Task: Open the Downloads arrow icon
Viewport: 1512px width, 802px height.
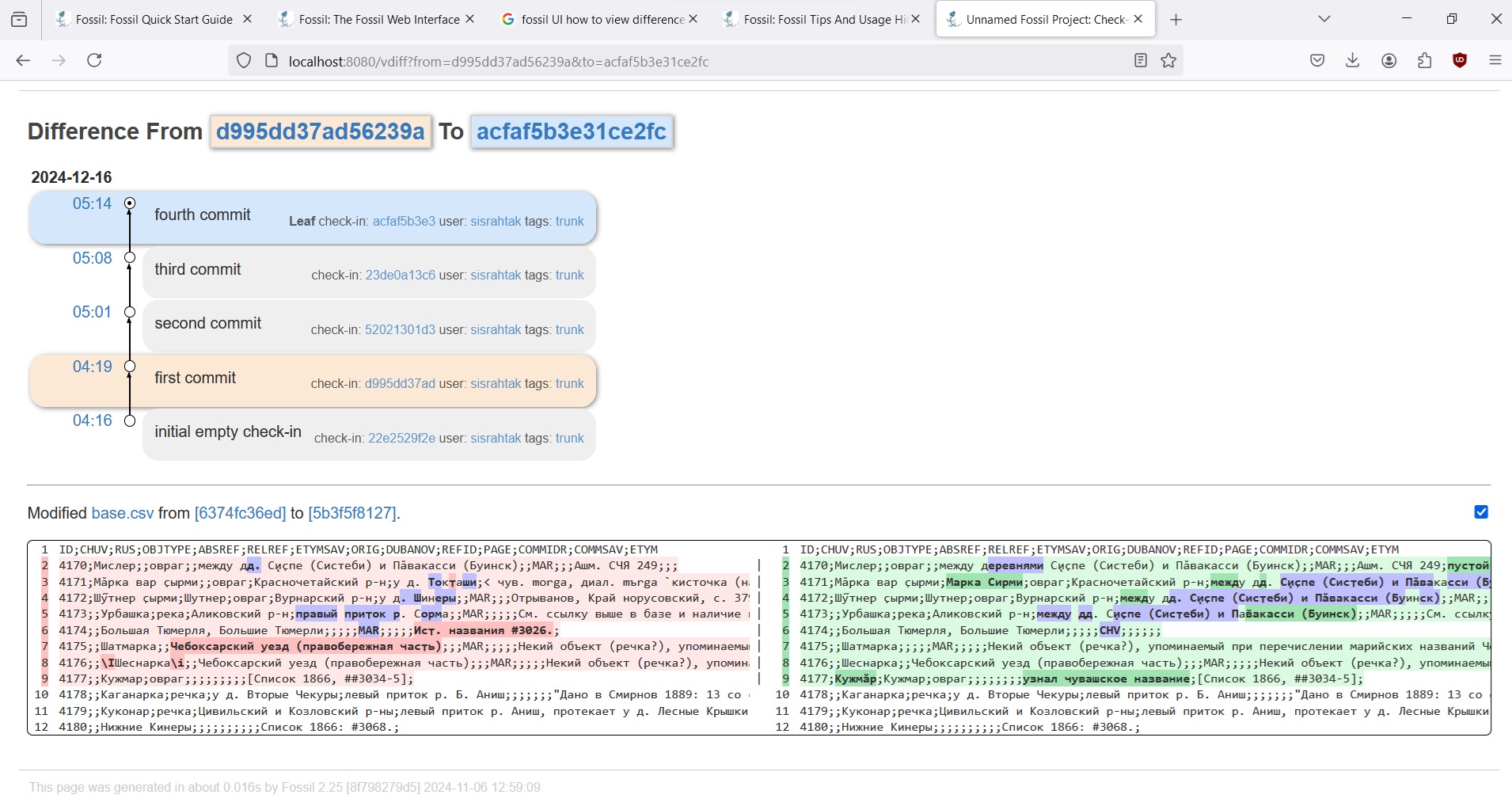Action: (1353, 60)
